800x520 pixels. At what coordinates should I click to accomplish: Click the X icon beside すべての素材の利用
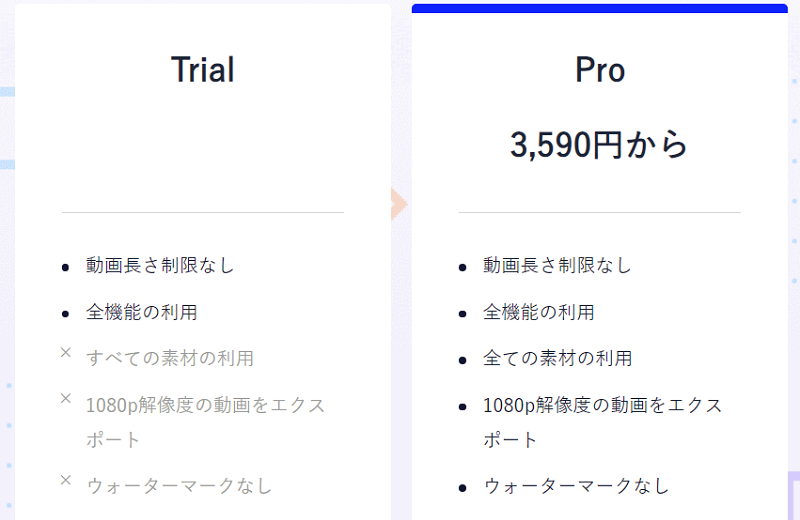[66, 352]
